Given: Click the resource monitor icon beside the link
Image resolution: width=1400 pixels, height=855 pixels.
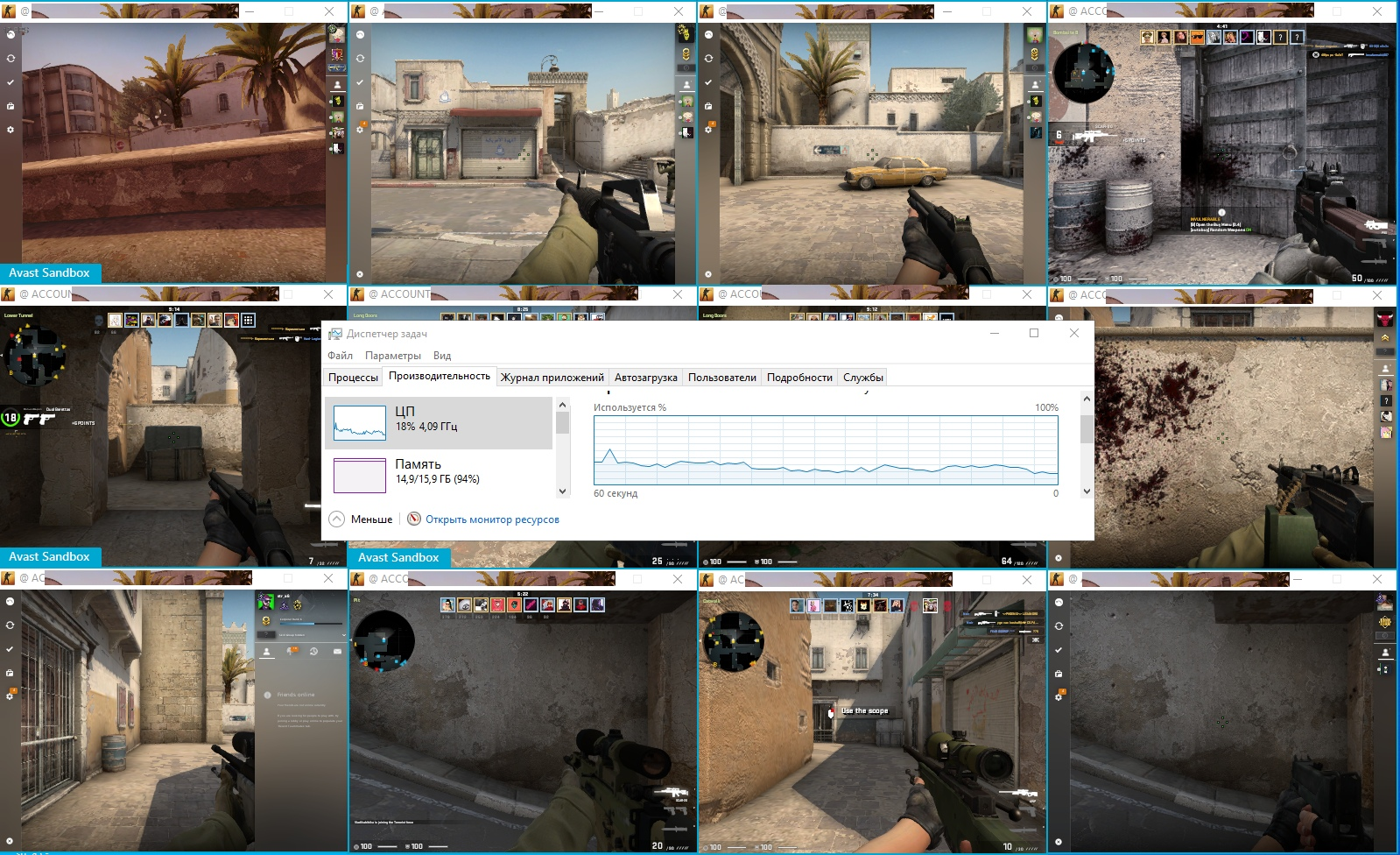Looking at the screenshot, I should (x=414, y=519).
